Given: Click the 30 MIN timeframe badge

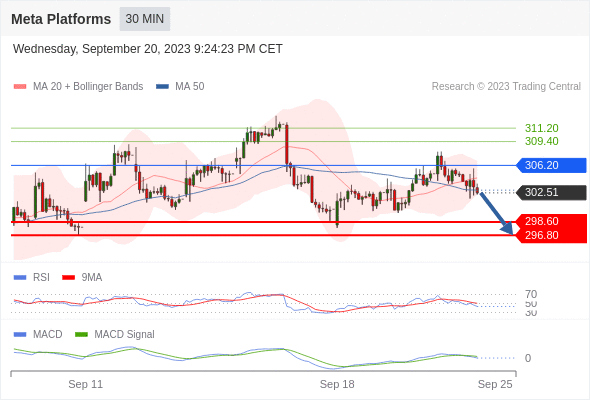Looking at the screenshot, I should click(145, 19).
